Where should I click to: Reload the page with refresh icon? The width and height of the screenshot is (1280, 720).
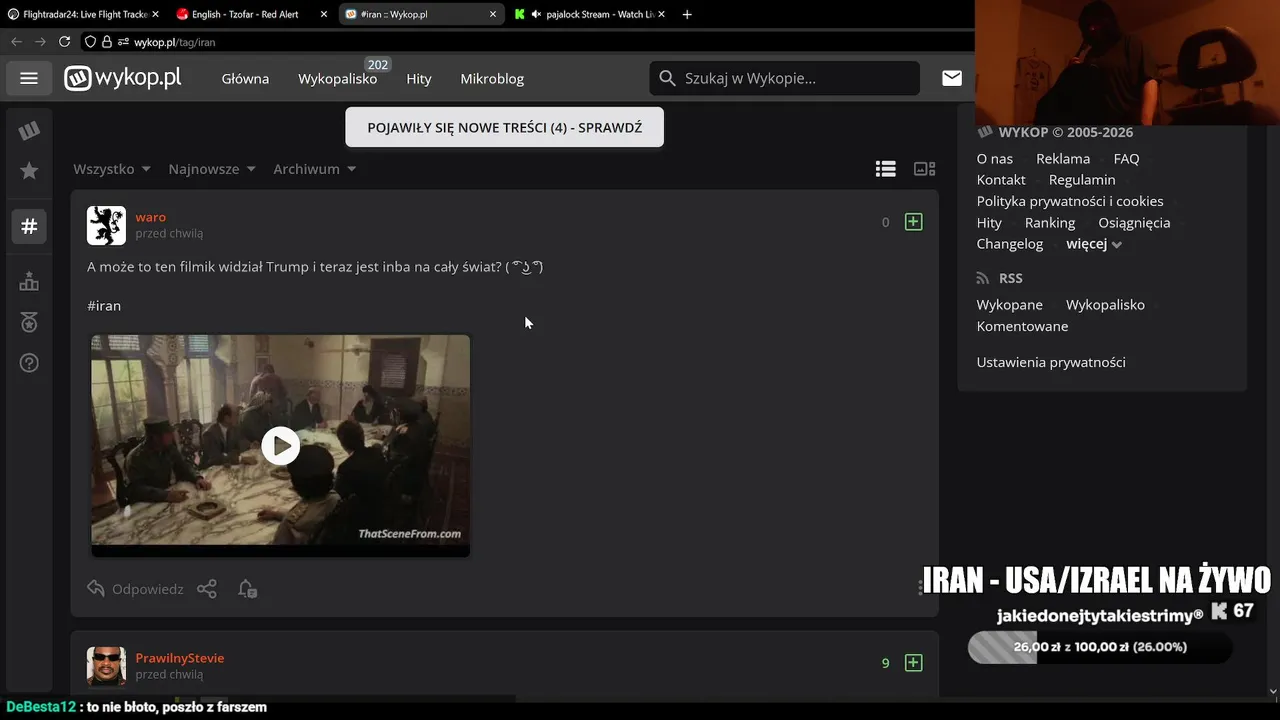click(x=64, y=42)
